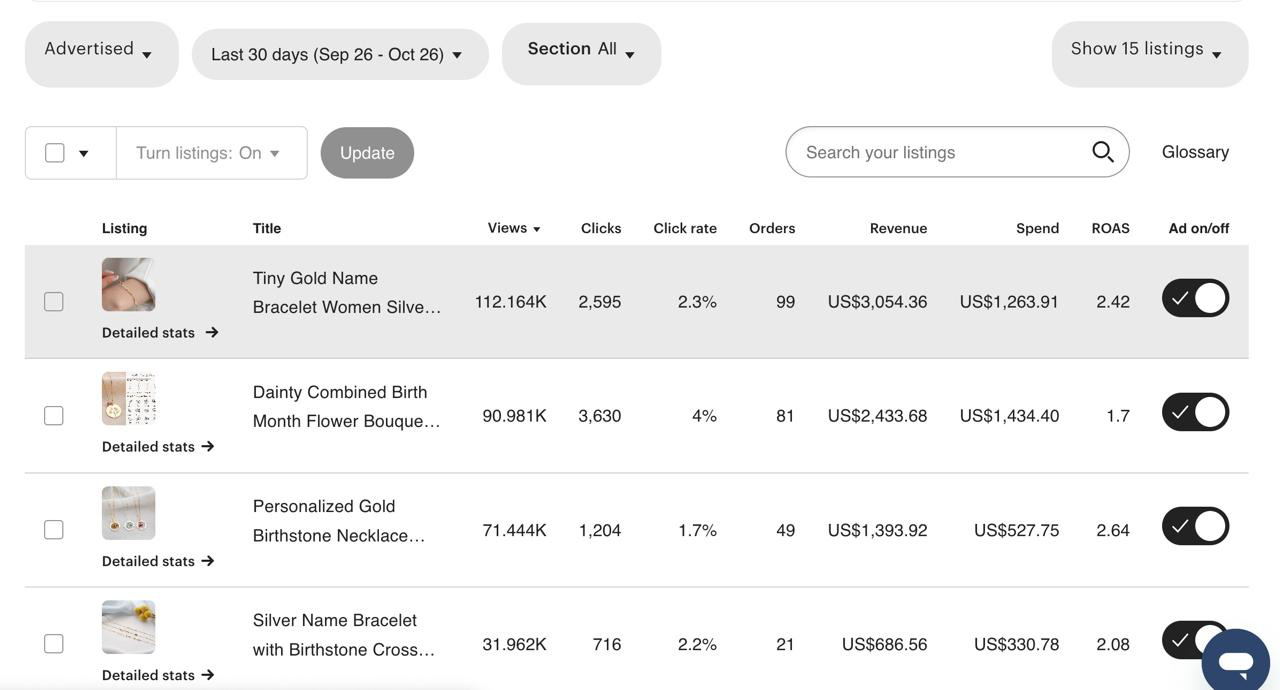Open detailed stats arrow for Birth Month Flower listing
1280x690 pixels.
coord(208,446)
